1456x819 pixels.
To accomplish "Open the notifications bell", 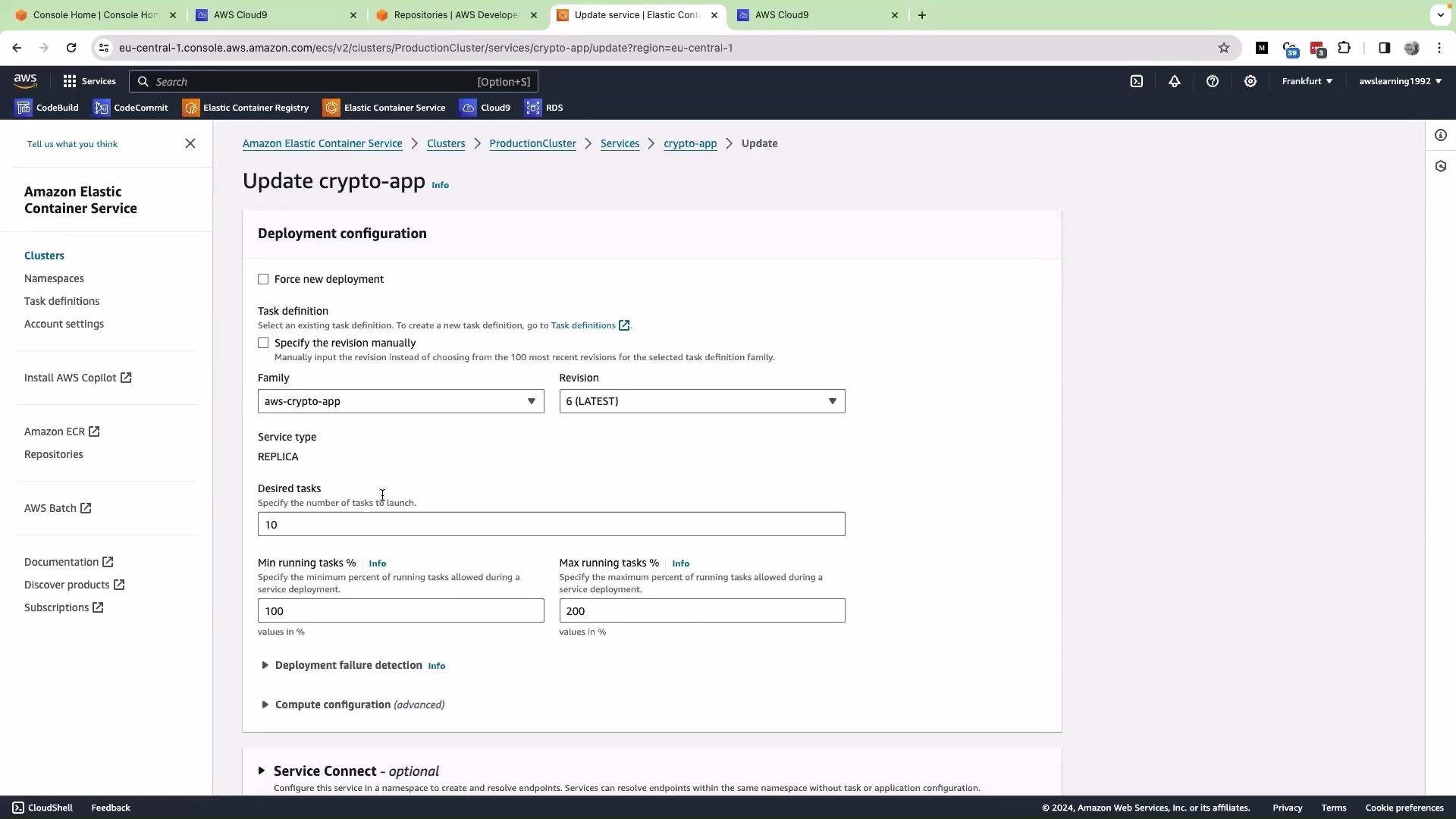I will (1175, 81).
